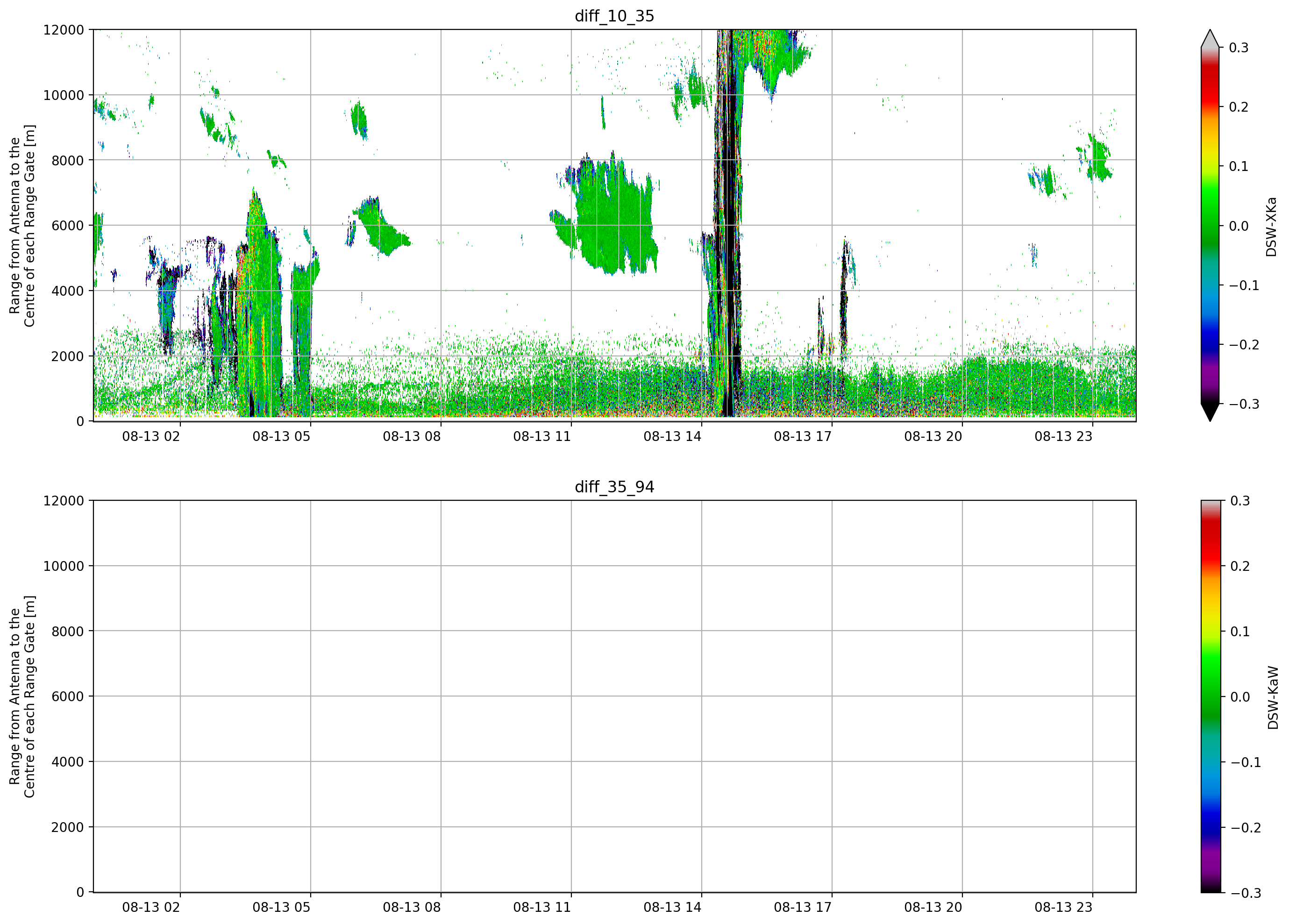Click the 08-13 23 tick label on top plot
The width and height of the screenshot is (1289, 924).
(1063, 436)
